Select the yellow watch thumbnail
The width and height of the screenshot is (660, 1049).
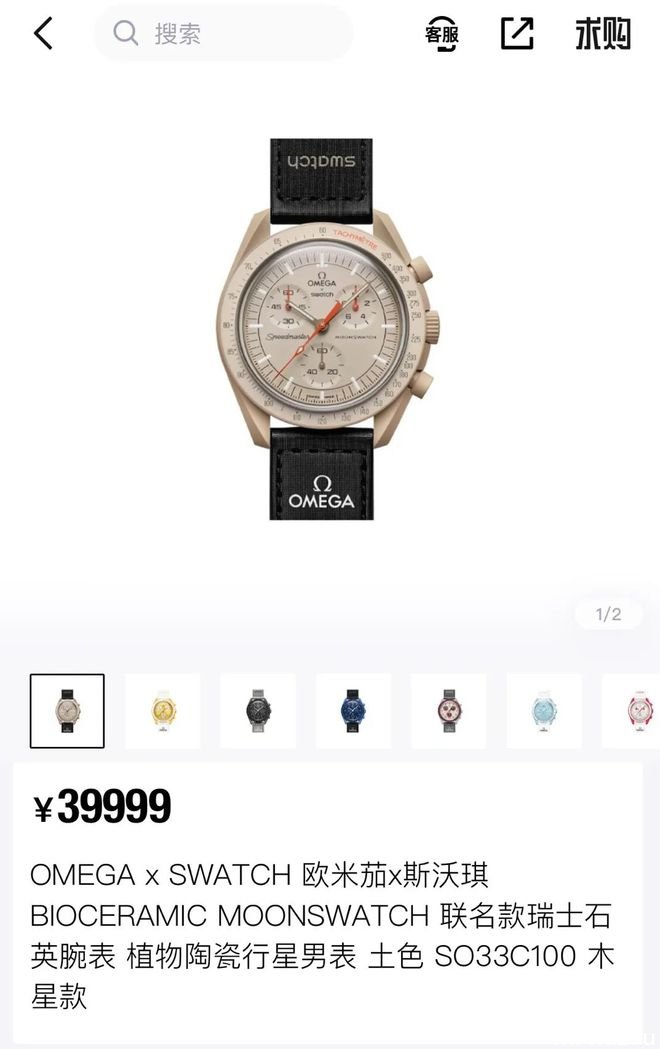coord(162,710)
